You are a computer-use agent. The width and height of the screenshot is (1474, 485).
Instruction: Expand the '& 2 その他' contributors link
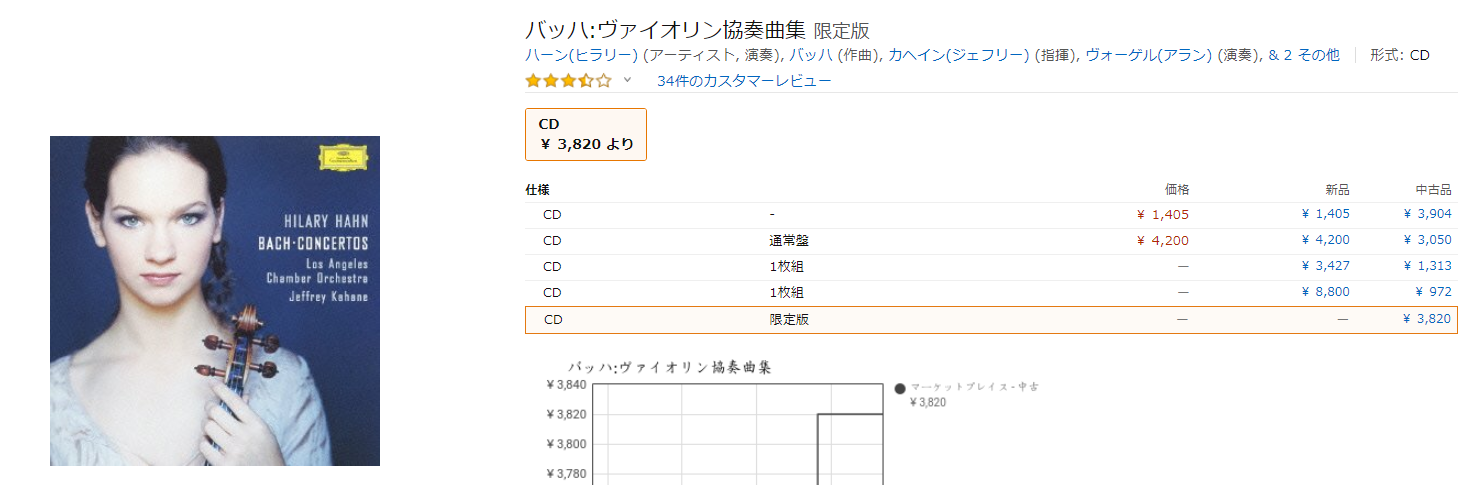coord(1303,55)
